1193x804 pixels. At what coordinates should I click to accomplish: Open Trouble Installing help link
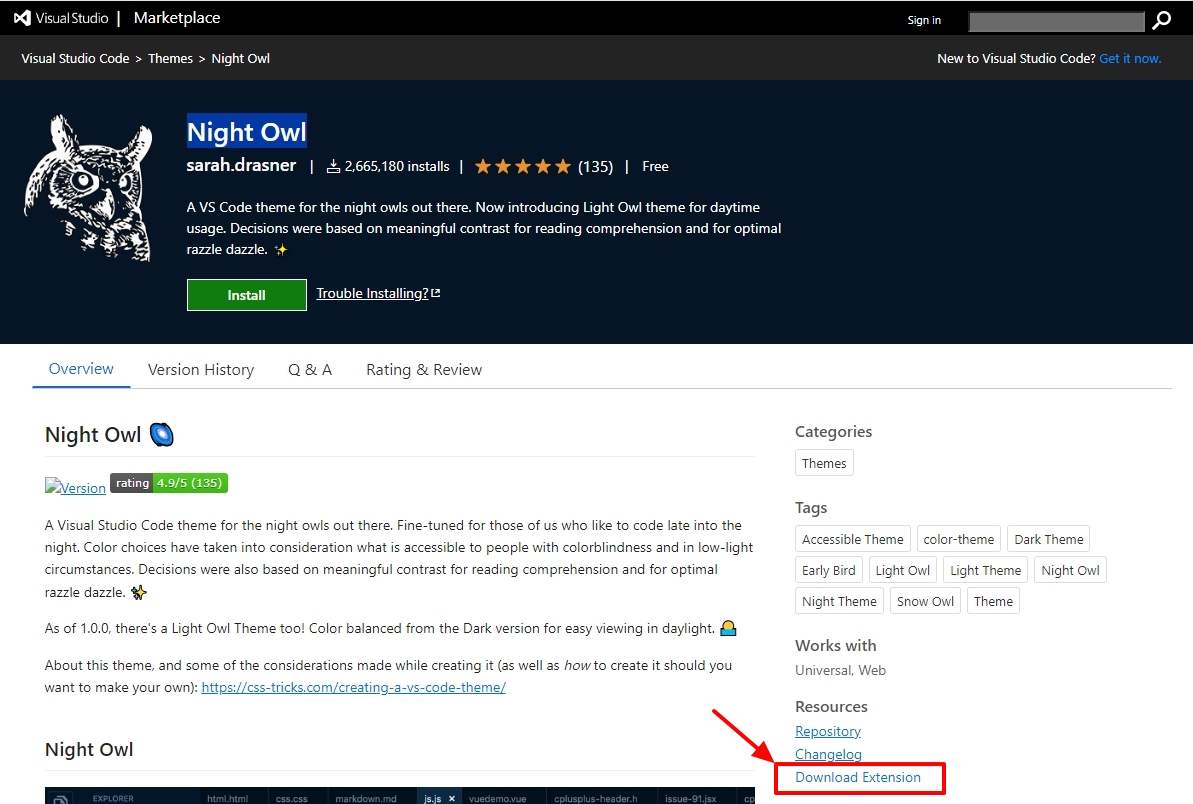coord(372,293)
